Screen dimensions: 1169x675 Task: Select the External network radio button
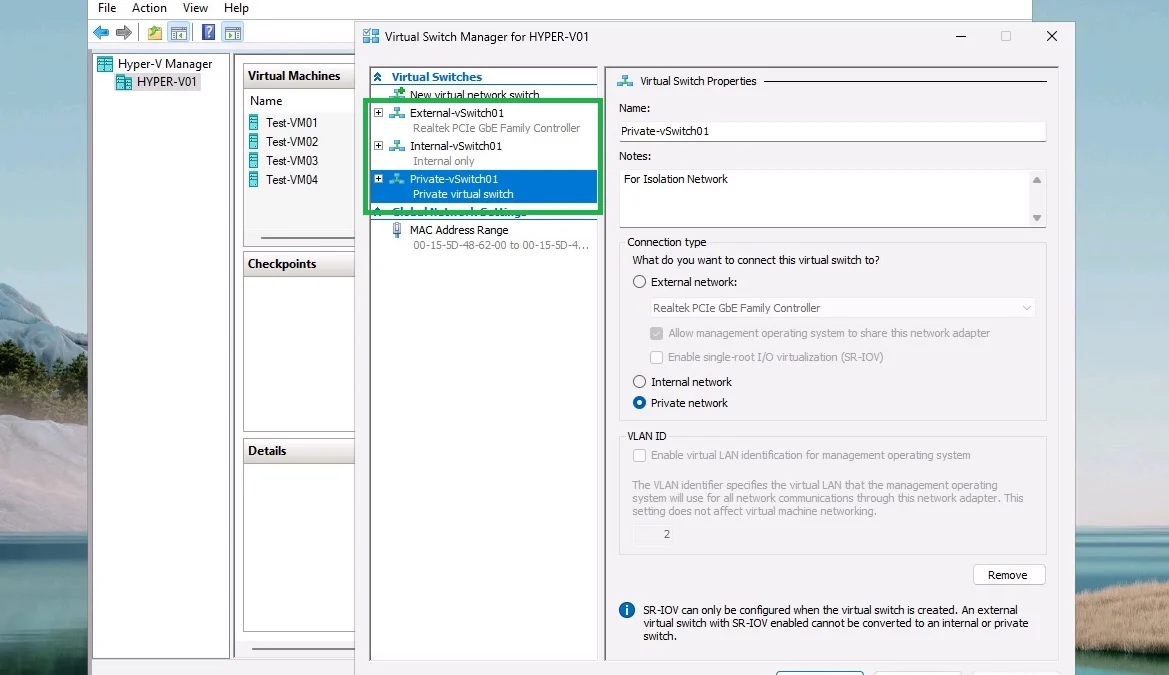click(640, 282)
